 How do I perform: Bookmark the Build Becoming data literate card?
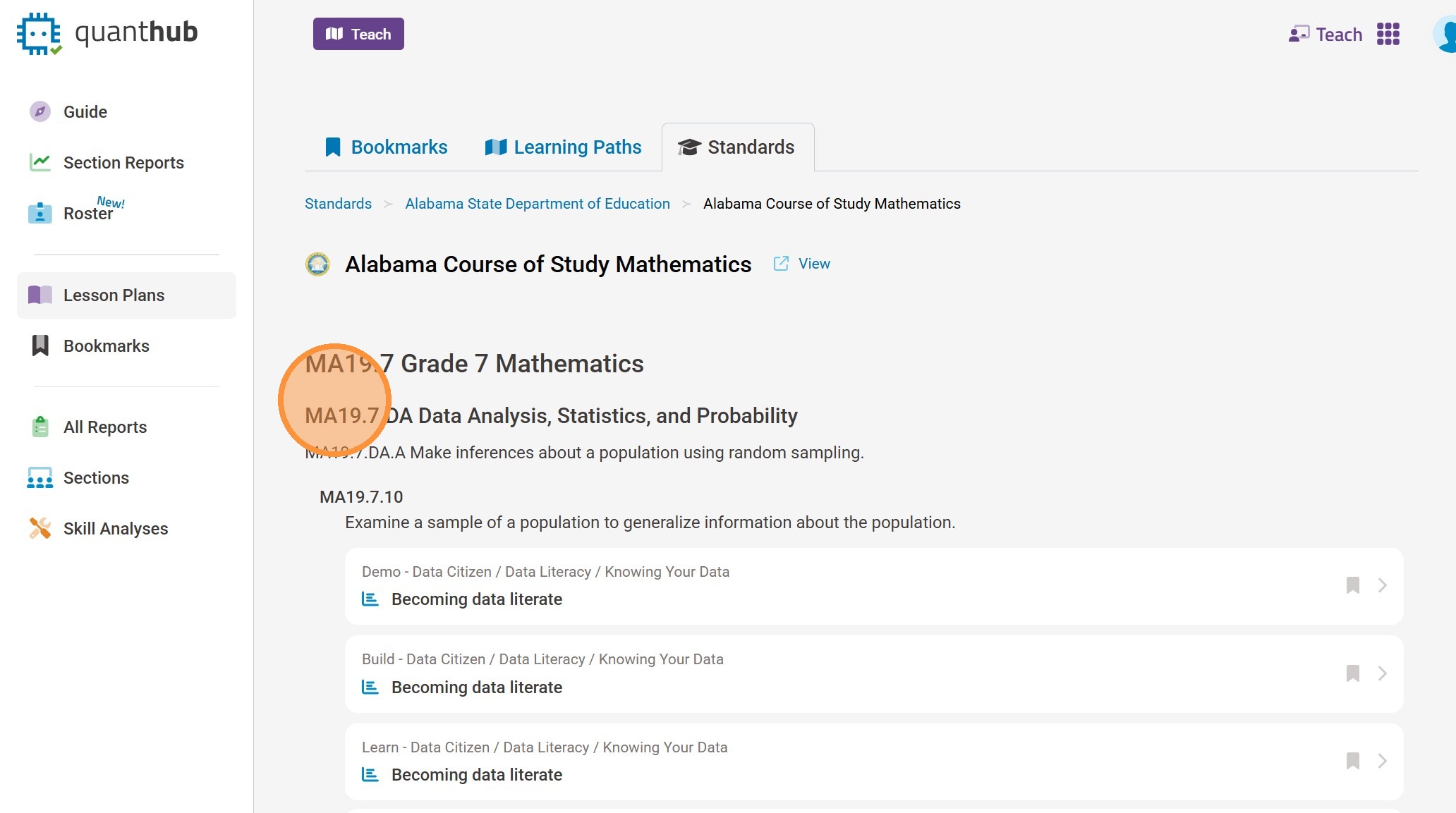(1352, 673)
